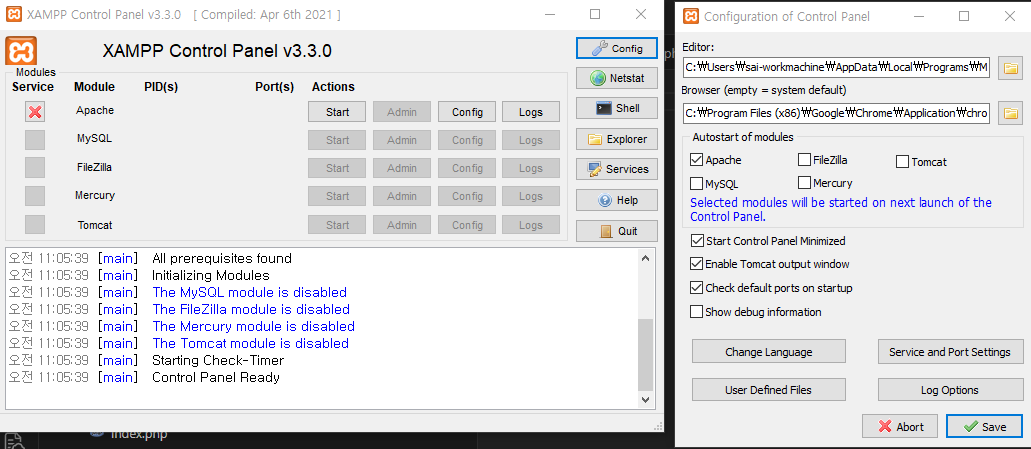The width and height of the screenshot is (1031, 449).
Task: Launch the Shell terminal button
Action: tap(617, 108)
